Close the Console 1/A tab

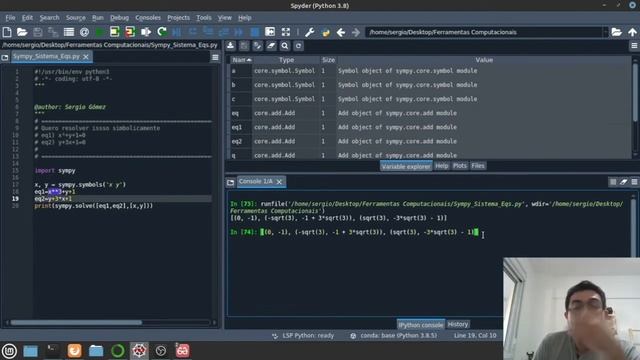[x=279, y=182]
